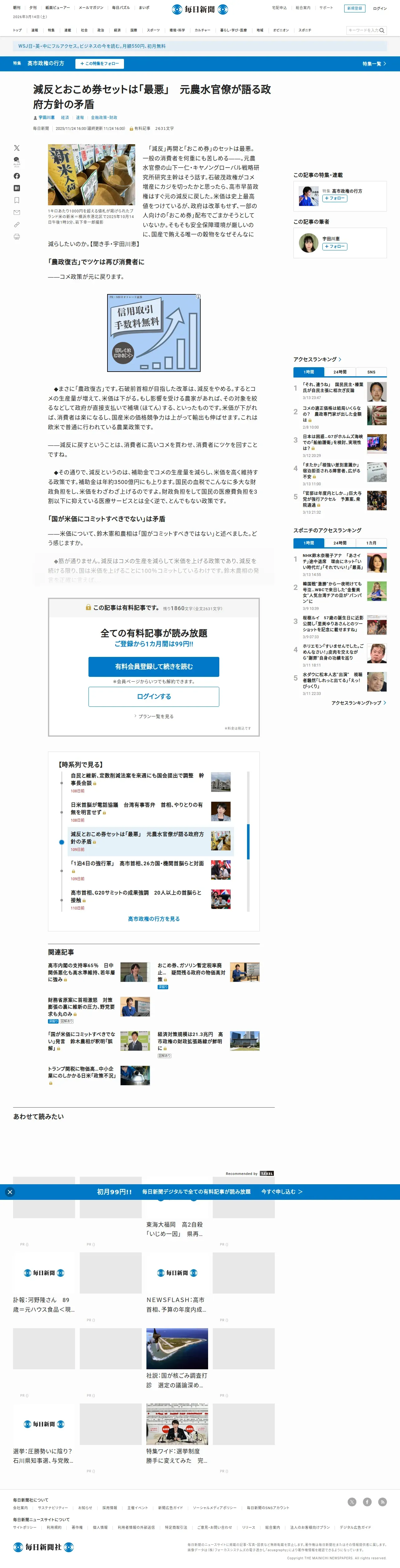
Task: Click 新規登録 button in header
Action: coord(354,8)
